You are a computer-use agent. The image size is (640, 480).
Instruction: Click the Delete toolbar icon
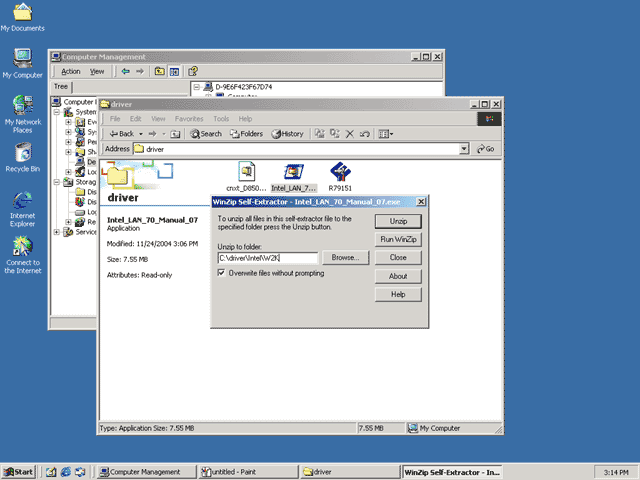coord(350,134)
